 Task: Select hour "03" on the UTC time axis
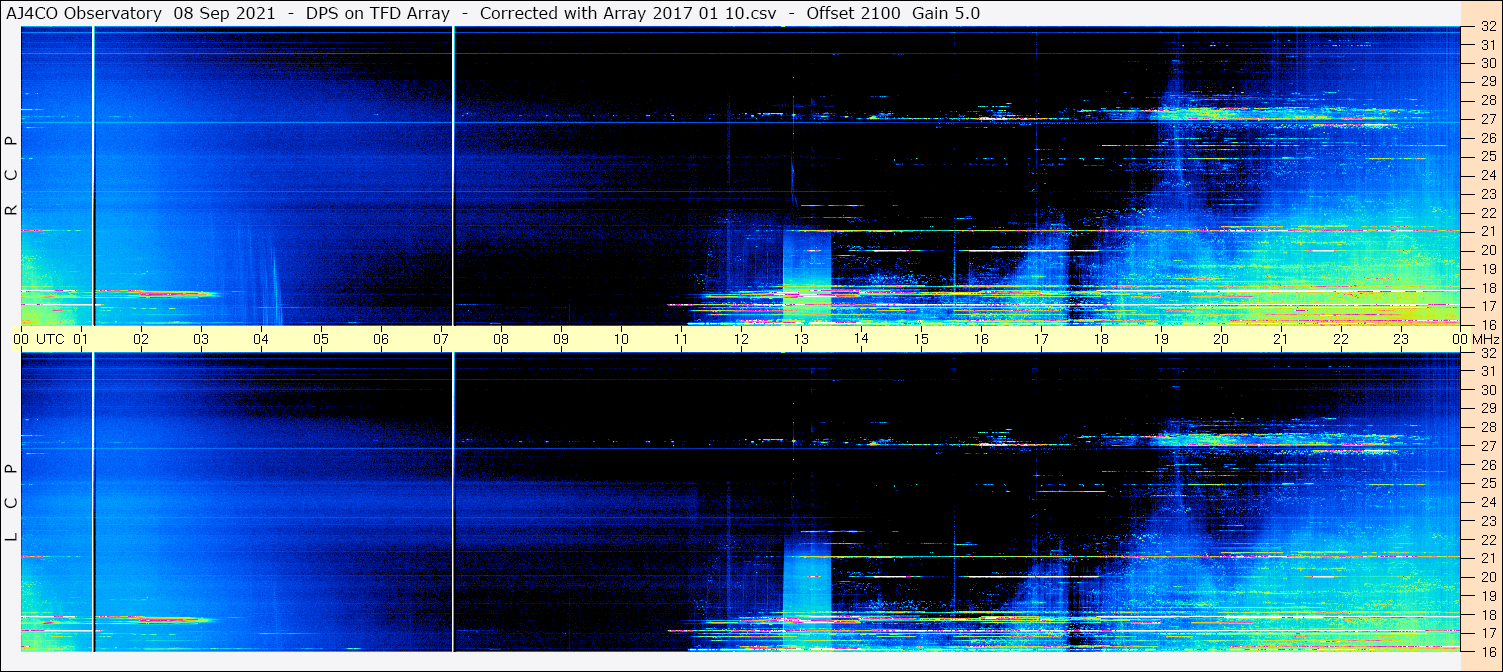tap(201, 339)
